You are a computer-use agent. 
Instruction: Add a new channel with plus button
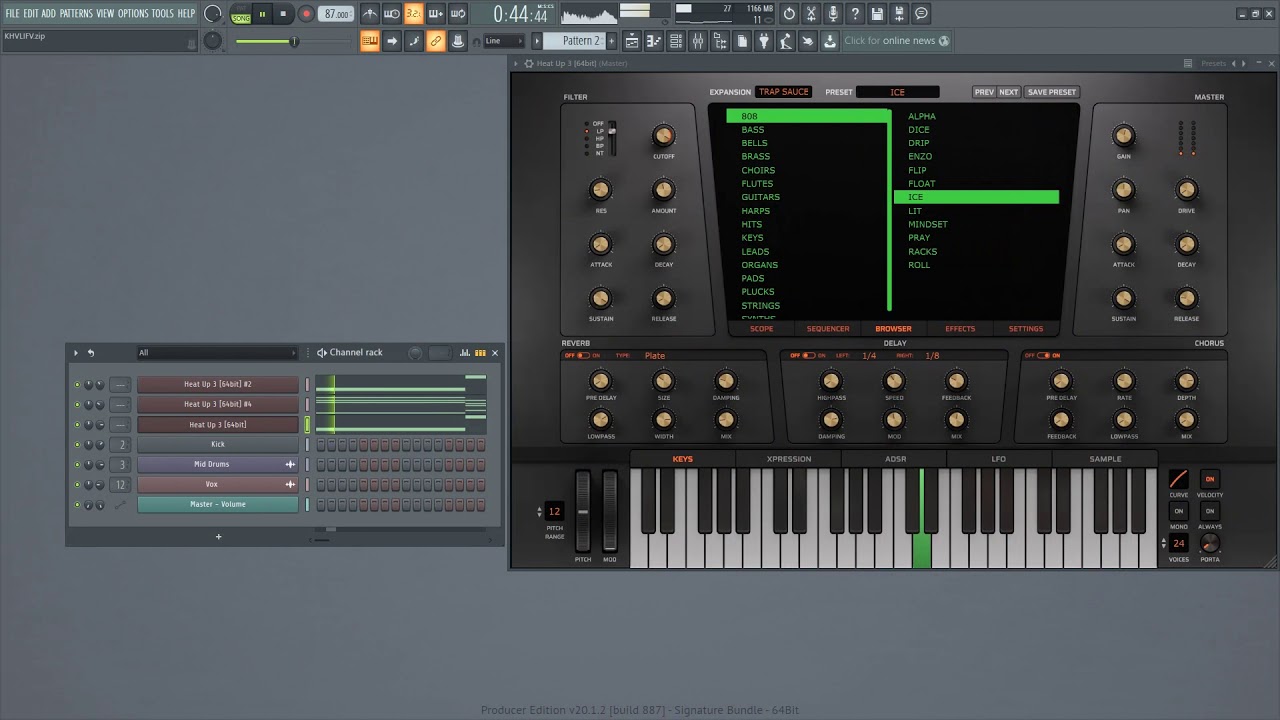(x=218, y=537)
